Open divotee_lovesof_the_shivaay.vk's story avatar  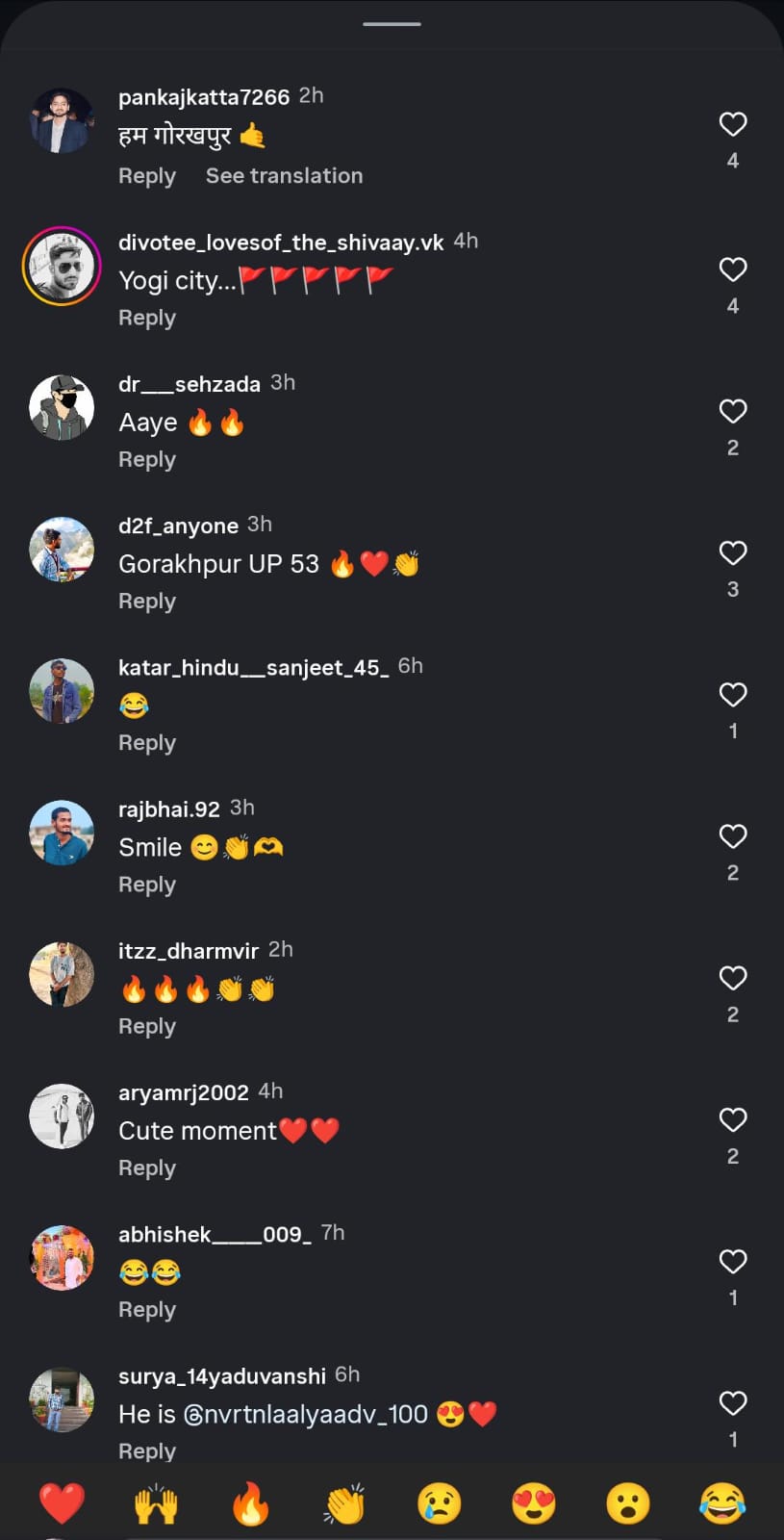[62, 266]
